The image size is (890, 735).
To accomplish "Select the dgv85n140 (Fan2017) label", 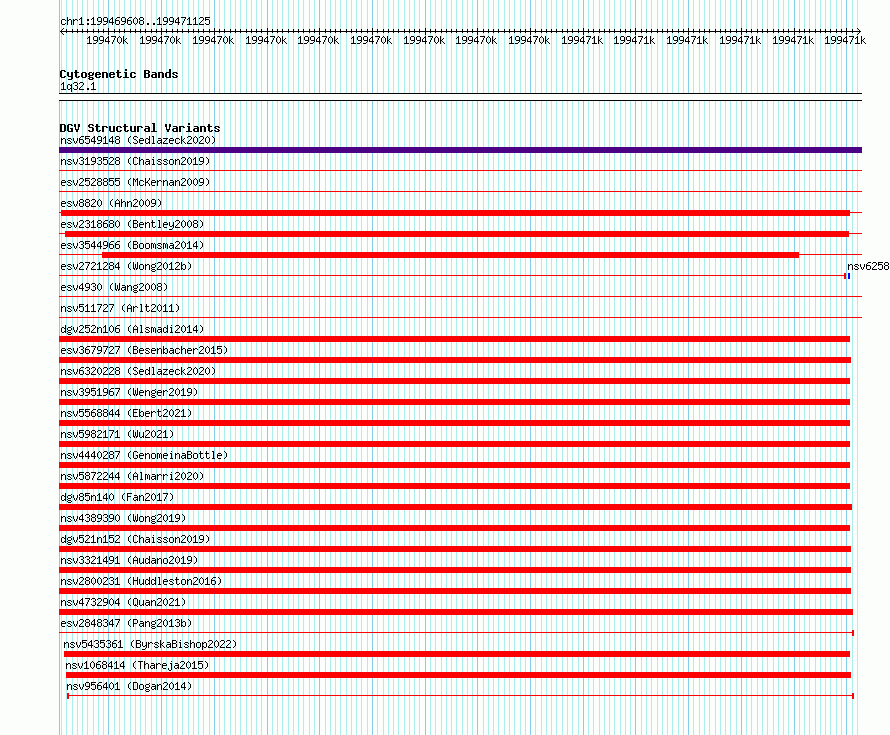I will tap(117, 497).
